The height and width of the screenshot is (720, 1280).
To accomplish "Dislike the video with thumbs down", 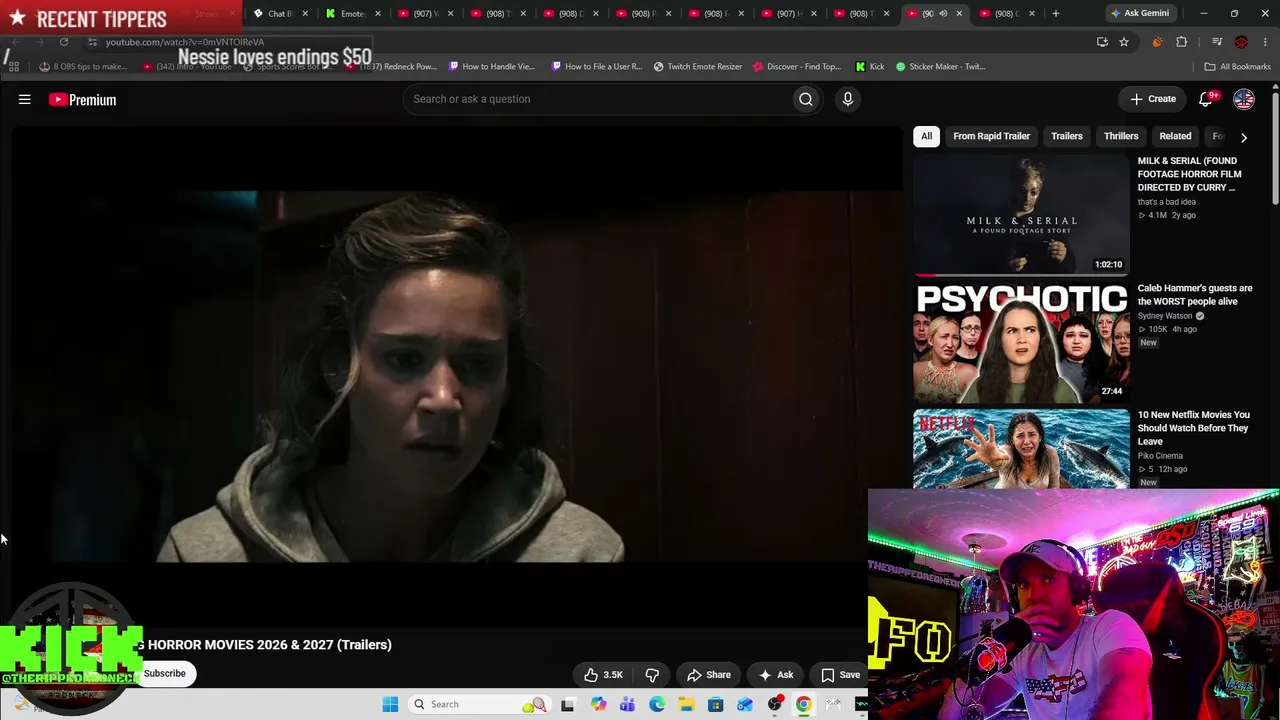I will pos(652,675).
